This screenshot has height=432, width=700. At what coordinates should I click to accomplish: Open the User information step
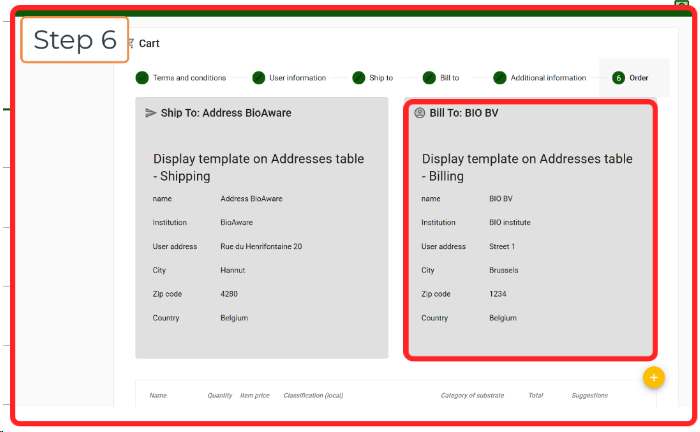(297, 78)
